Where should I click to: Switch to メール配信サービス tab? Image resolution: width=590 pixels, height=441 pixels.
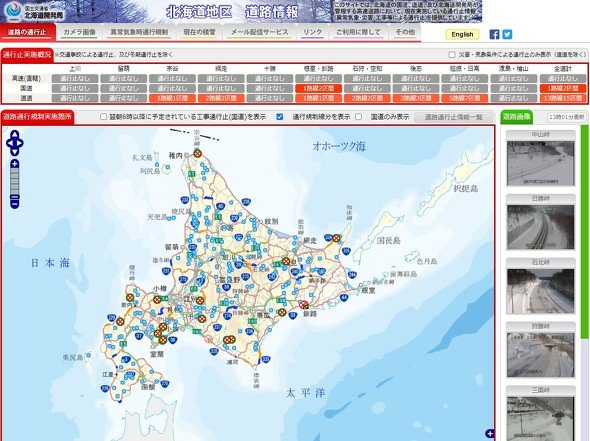tap(259, 32)
